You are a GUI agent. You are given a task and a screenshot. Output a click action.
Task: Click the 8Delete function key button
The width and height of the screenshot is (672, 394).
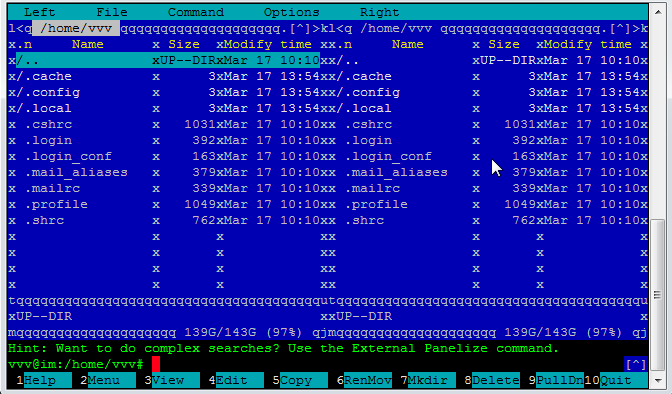pyautogui.click(x=492, y=380)
